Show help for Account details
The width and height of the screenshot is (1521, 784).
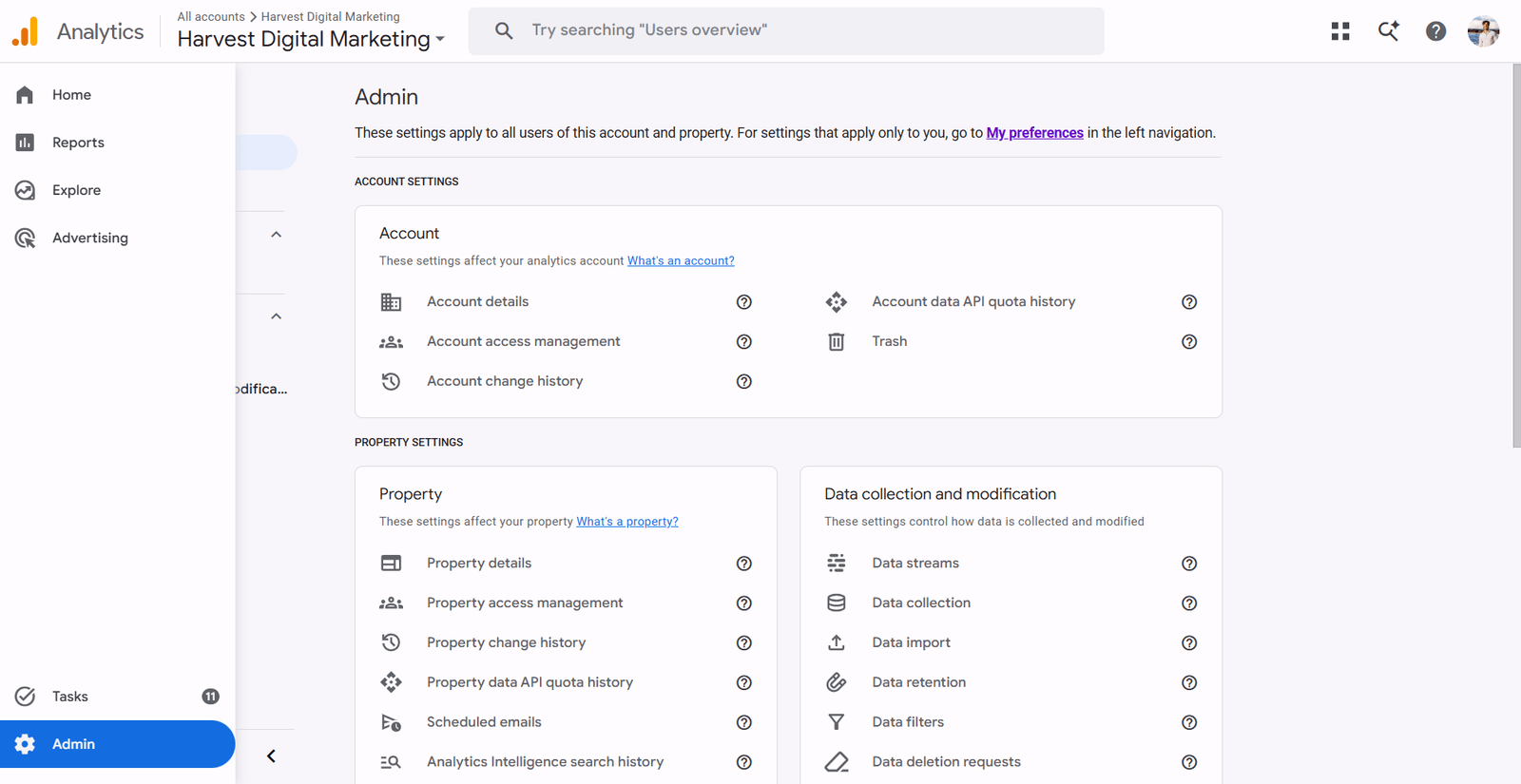tap(744, 302)
